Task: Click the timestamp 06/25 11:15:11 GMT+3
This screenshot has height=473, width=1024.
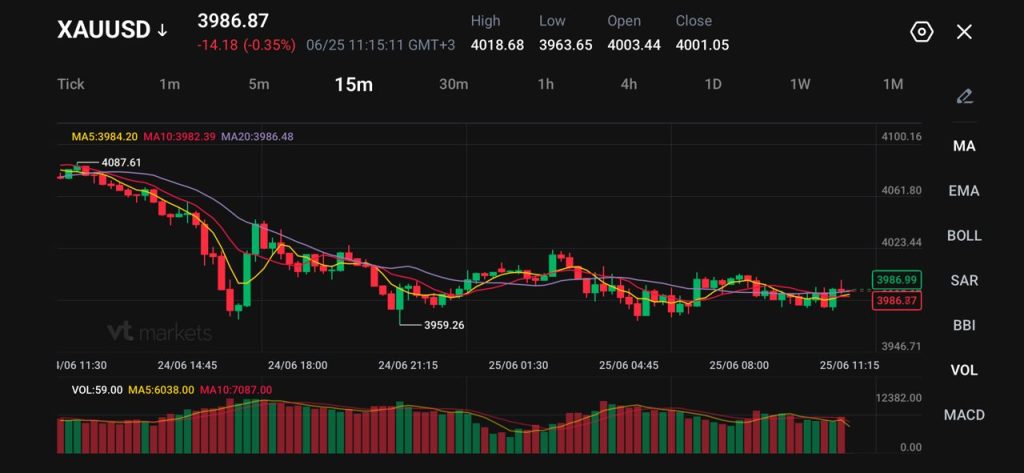Action: [x=381, y=45]
